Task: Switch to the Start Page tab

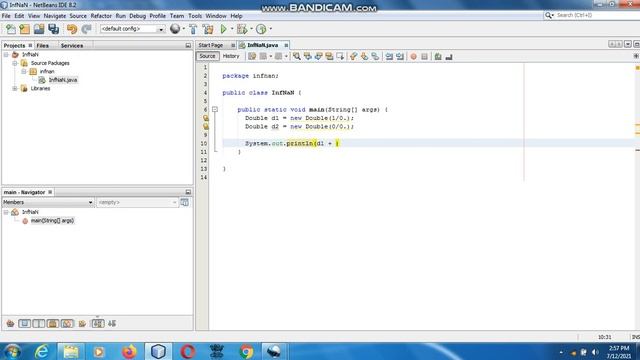Action: pos(211,45)
